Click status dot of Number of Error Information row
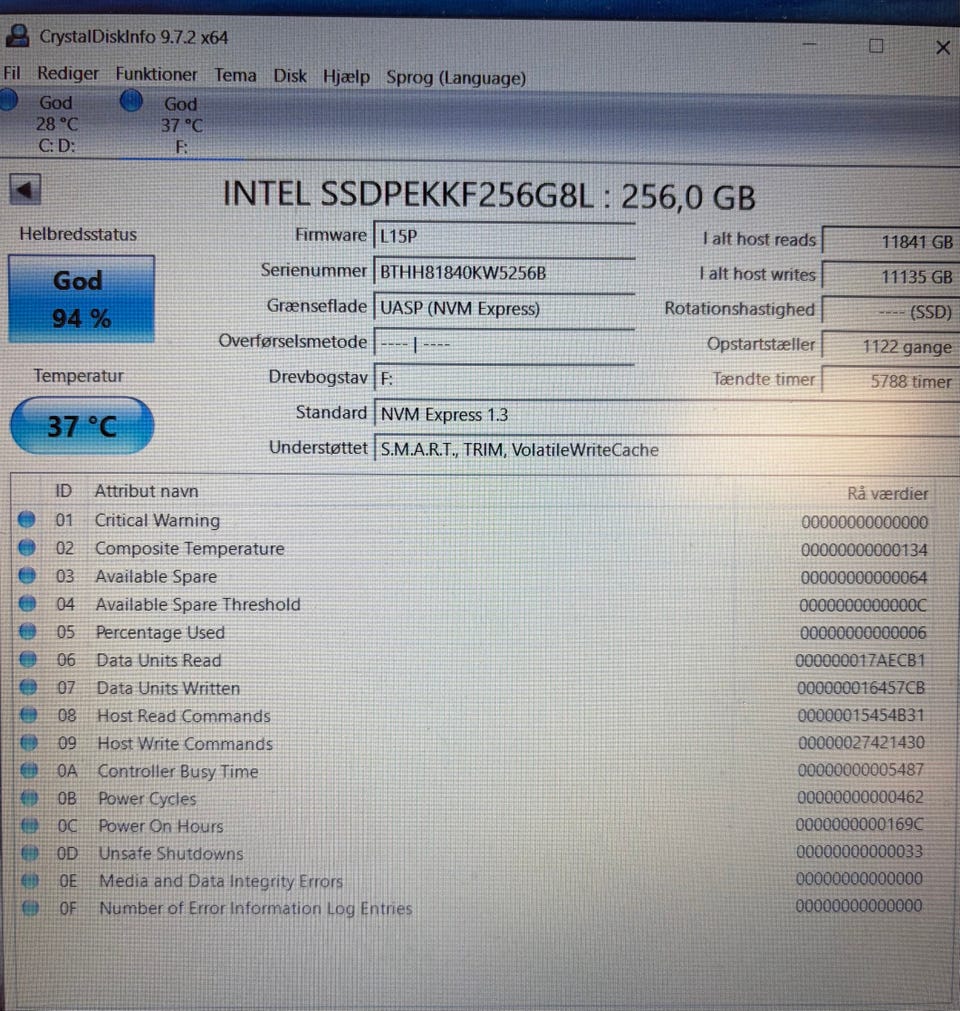 click(30, 908)
